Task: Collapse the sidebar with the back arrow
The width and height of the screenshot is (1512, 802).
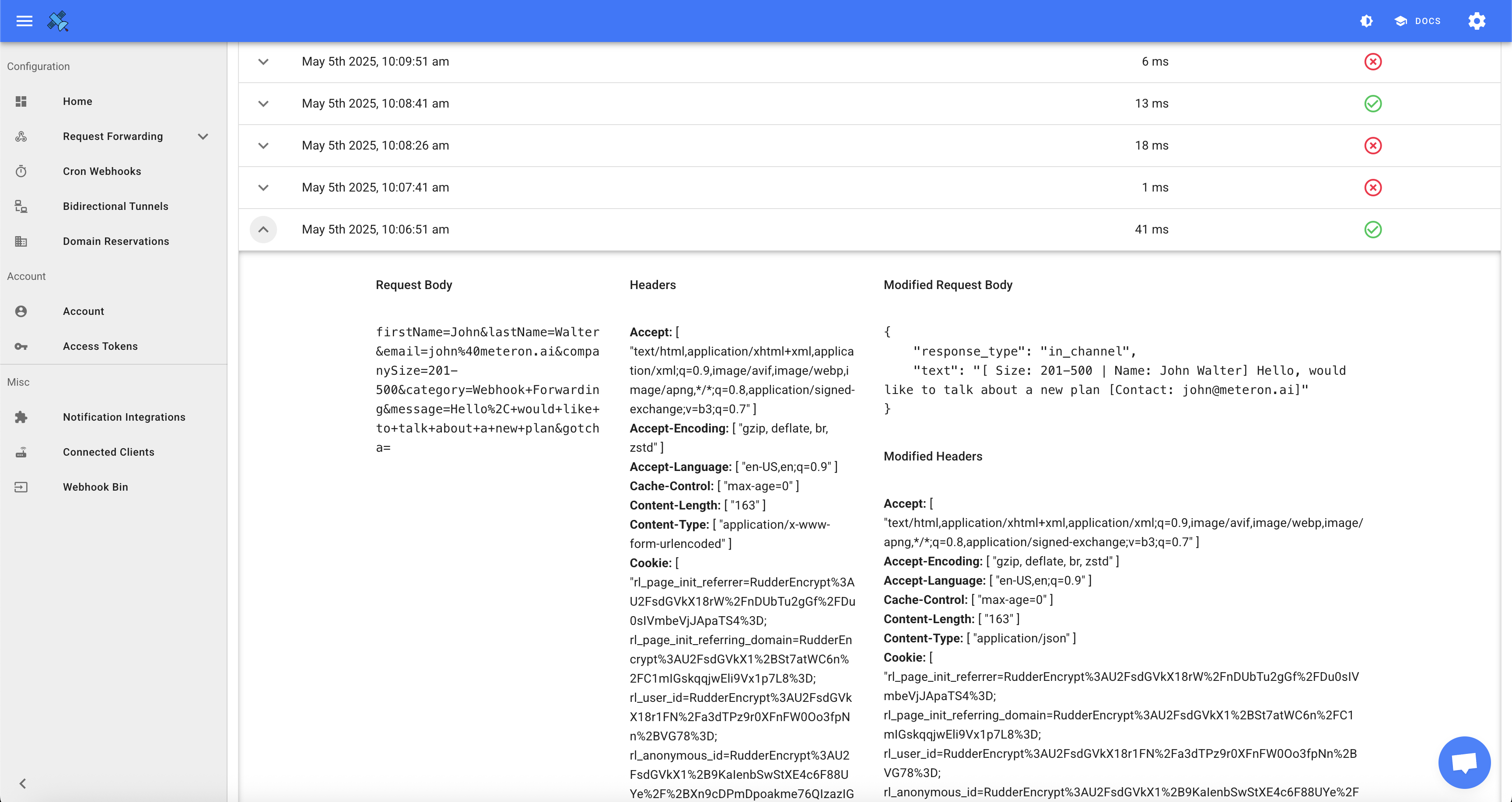Action: [23, 783]
